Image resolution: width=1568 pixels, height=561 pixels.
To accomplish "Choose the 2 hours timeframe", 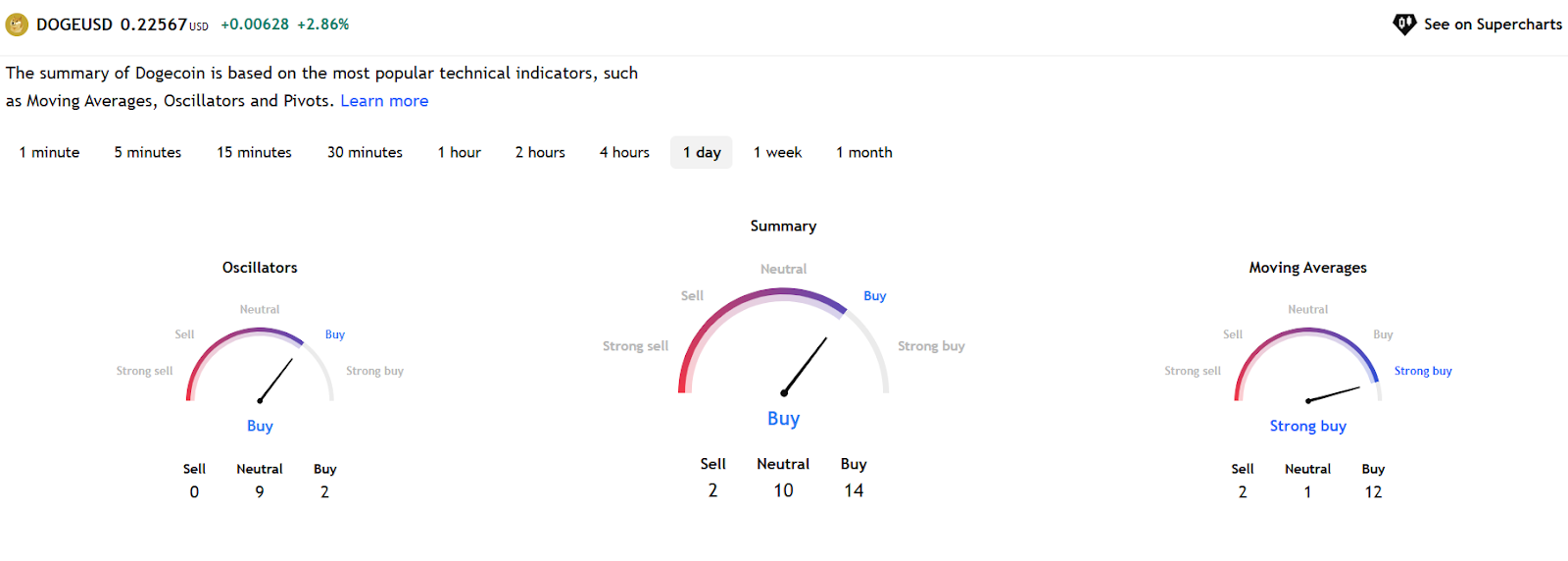I will 540,153.
